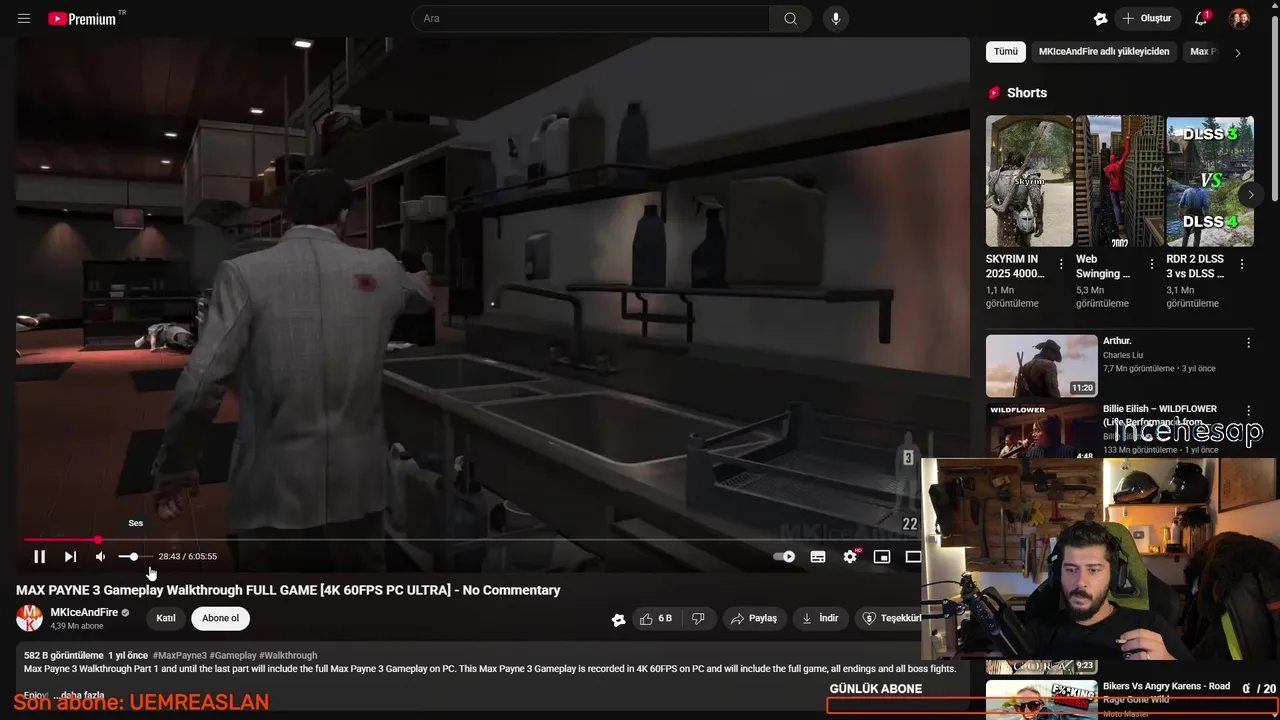
Task: Click the 28:43 / 6:05:55 time display
Action: pyautogui.click(x=187, y=557)
